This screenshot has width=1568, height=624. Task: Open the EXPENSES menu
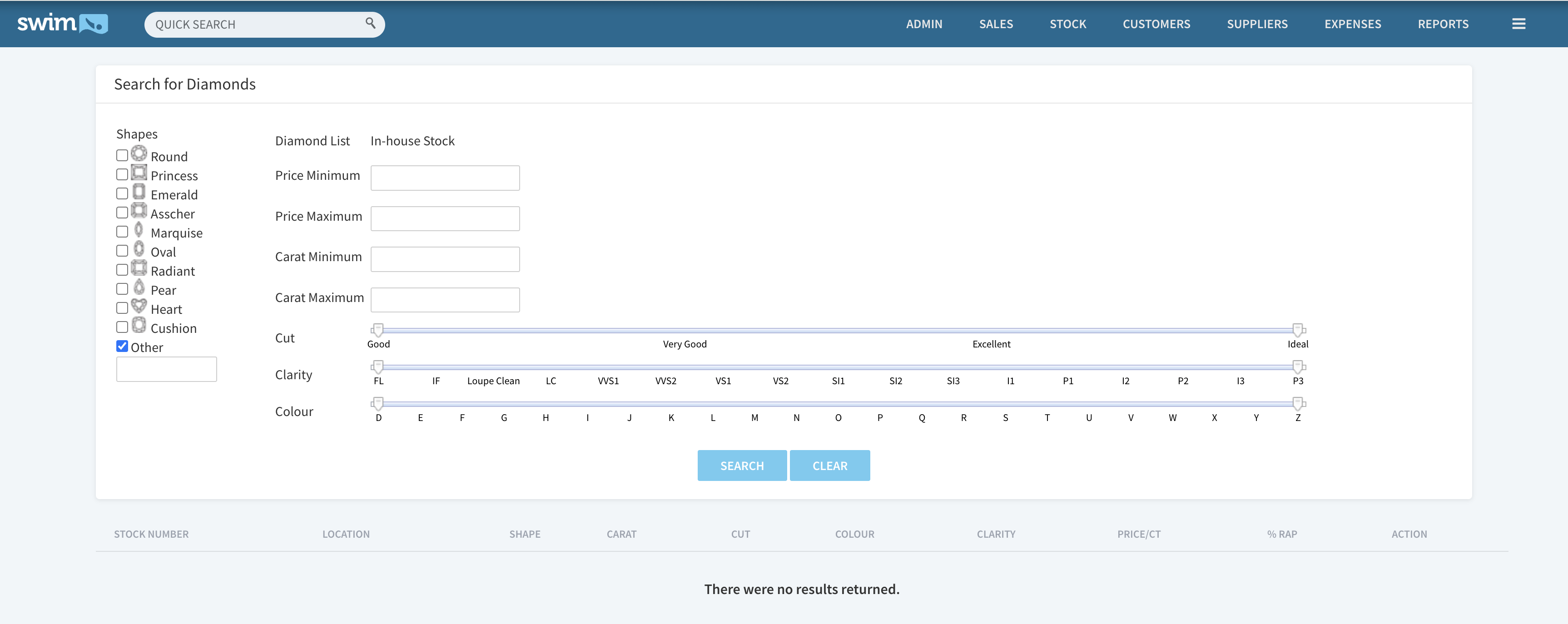click(1353, 25)
